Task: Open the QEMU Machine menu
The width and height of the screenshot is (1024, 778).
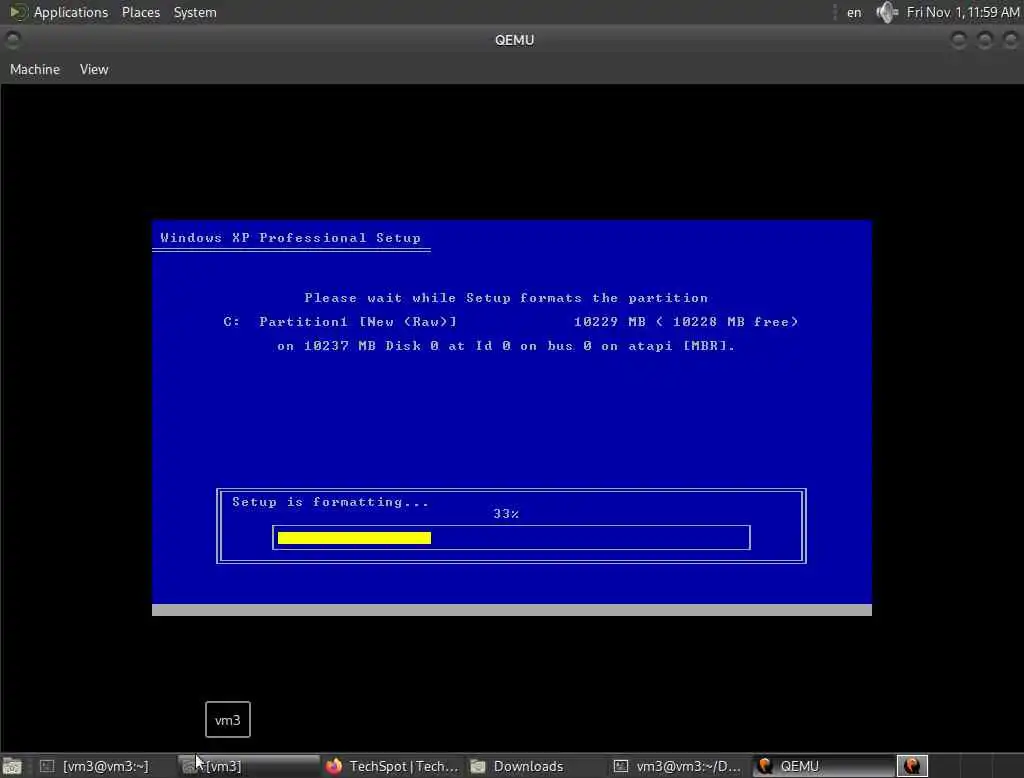Action: (x=35, y=69)
